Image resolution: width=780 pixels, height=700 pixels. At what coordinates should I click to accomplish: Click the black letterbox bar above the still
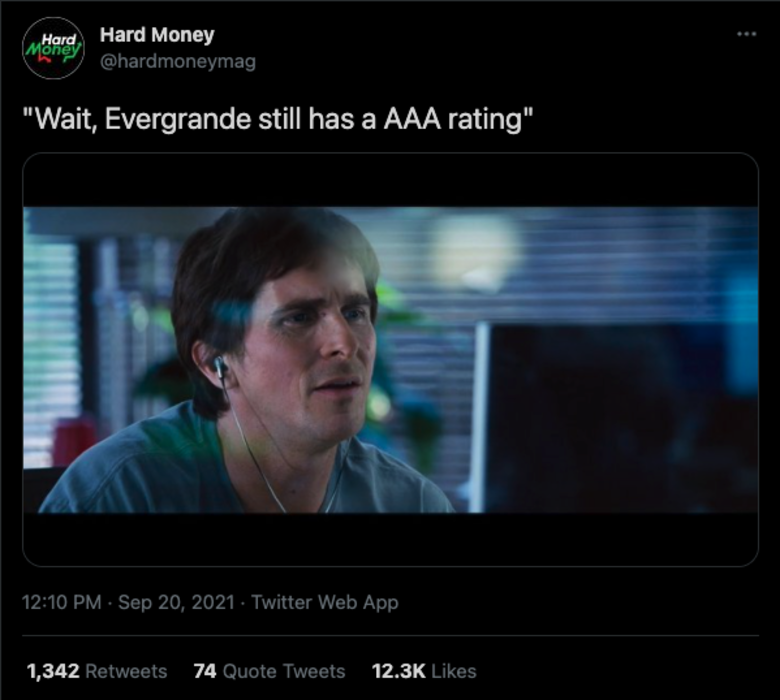[390, 180]
